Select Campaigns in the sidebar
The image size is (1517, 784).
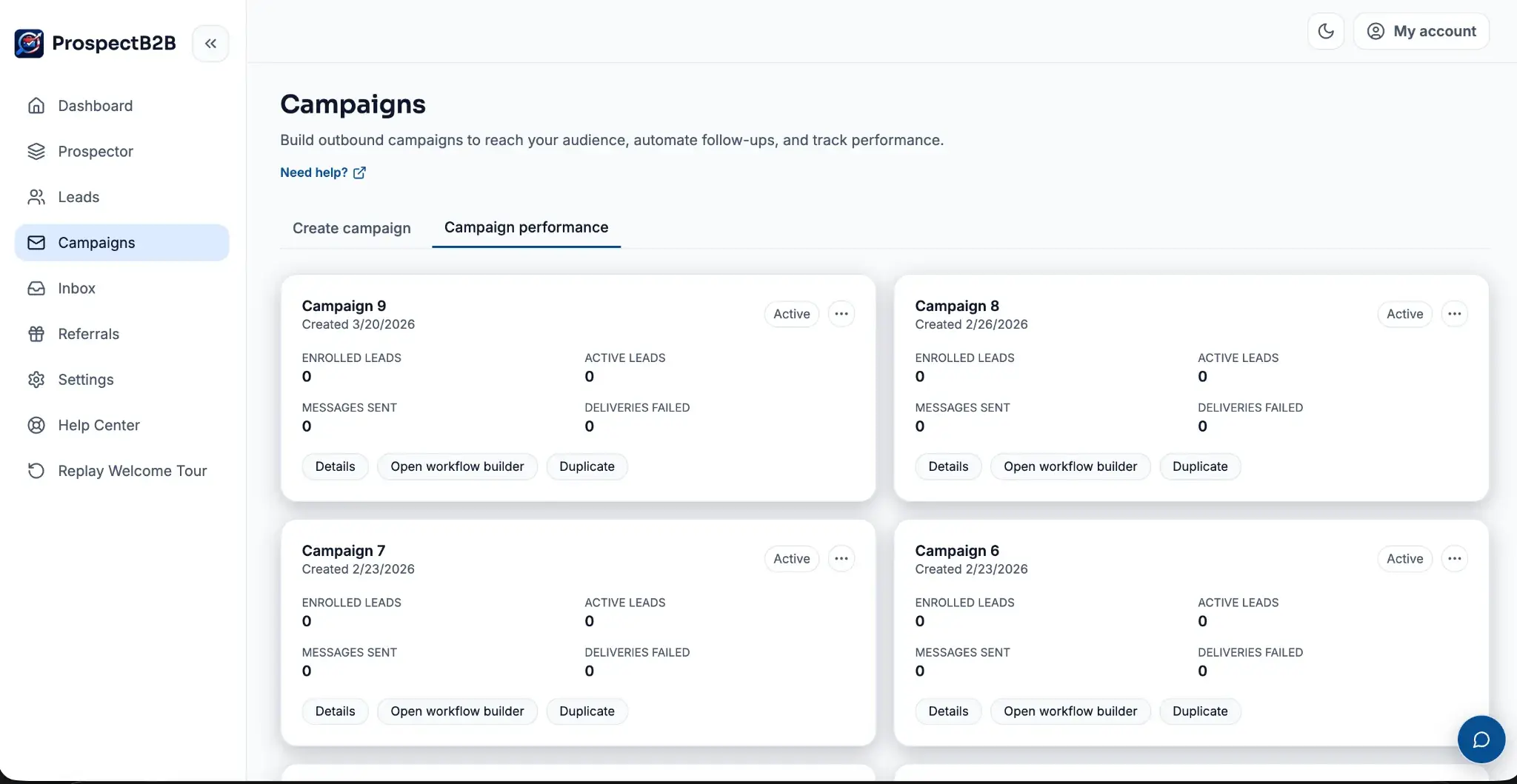121,243
